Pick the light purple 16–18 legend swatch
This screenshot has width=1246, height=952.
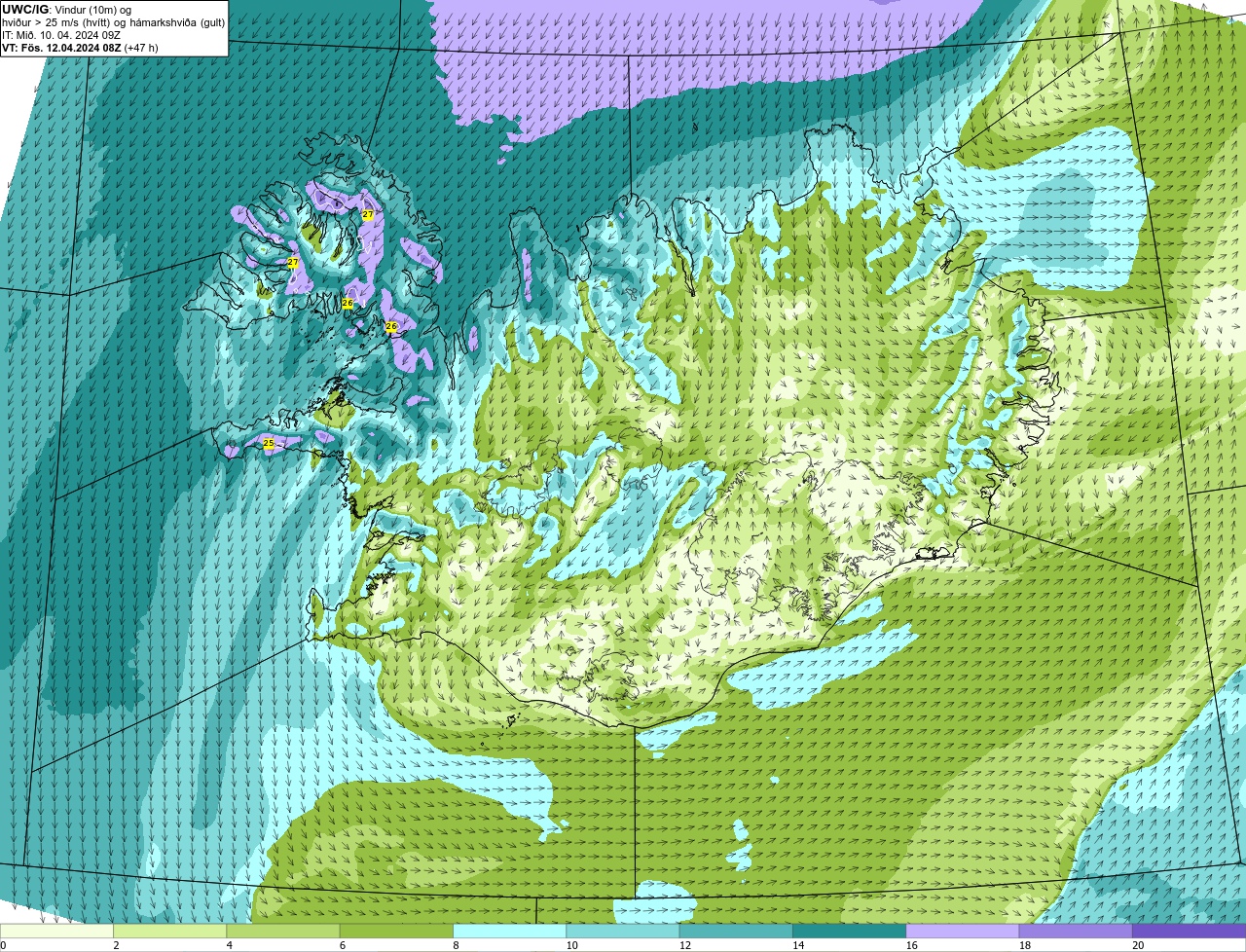pos(963,931)
